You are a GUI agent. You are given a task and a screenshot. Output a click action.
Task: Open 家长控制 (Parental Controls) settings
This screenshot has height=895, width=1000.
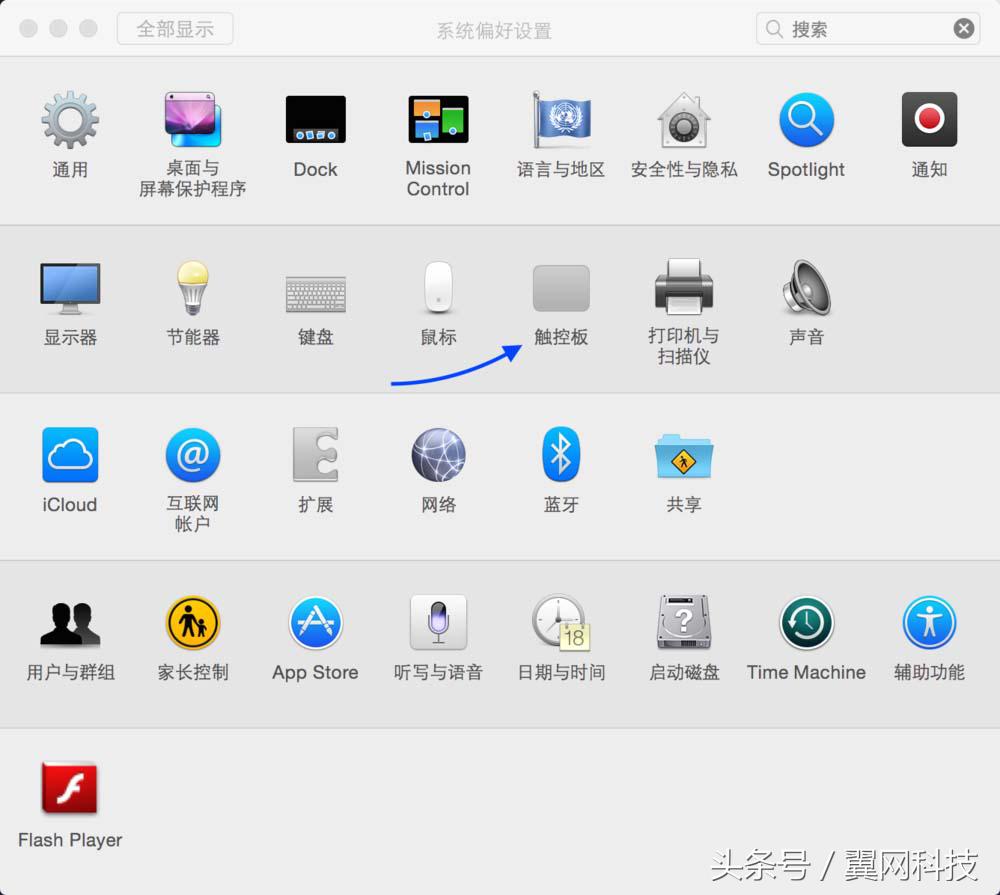[x=192, y=622]
